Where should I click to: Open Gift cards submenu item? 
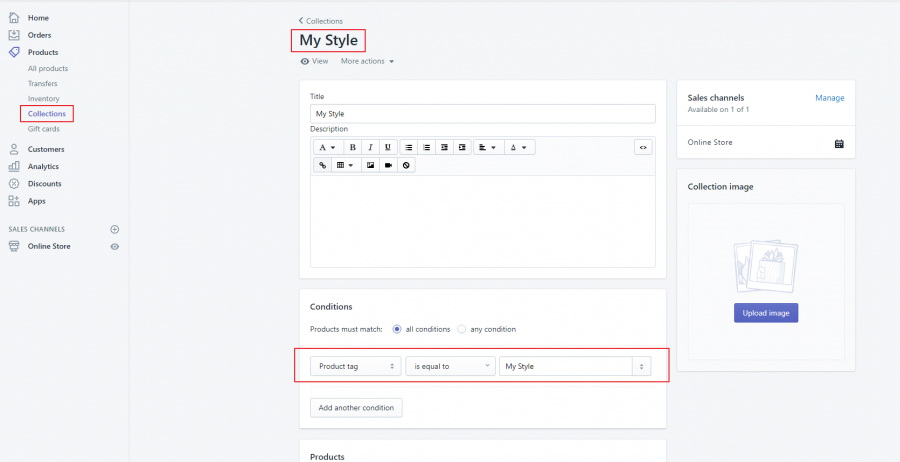44,129
